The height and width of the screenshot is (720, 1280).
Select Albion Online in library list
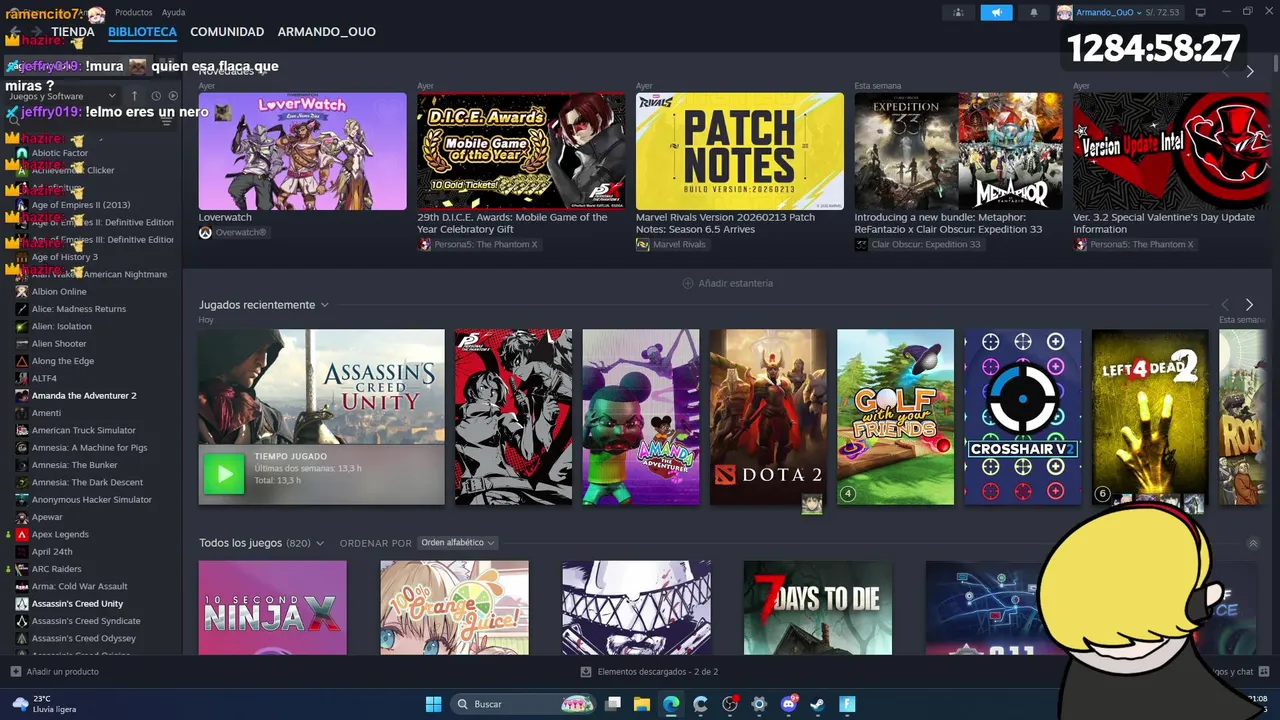pyautogui.click(x=59, y=292)
